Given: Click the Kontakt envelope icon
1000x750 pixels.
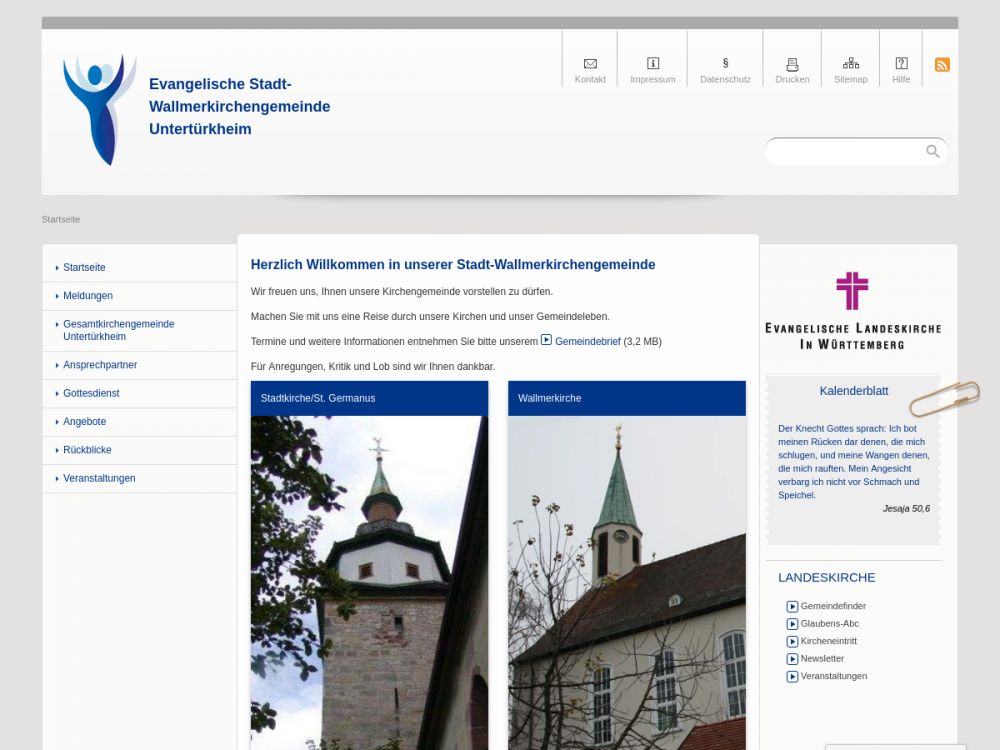Looking at the screenshot, I should [590, 64].
